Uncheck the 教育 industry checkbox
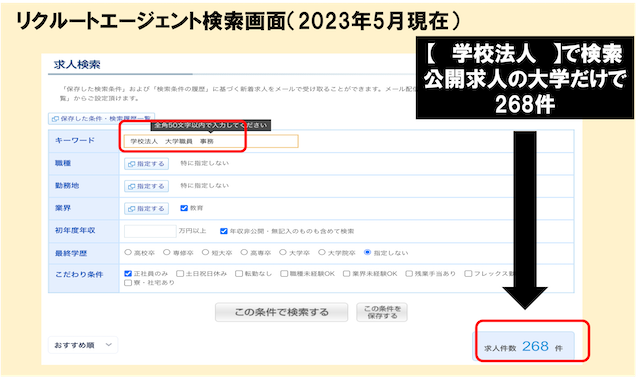The height and width of the screenshot is (377, 640). 184,208
